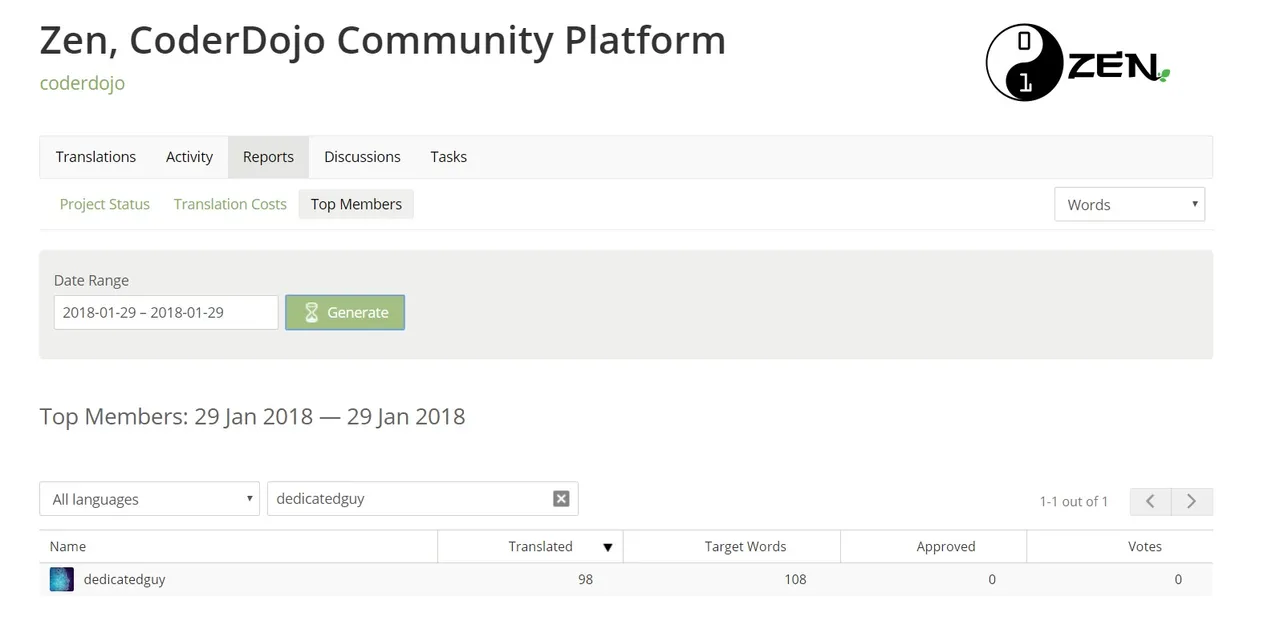Switch to Project Status report
The width and height of the screenshot is (1280, 641).
pyautogui.click(x=105, y=204)
